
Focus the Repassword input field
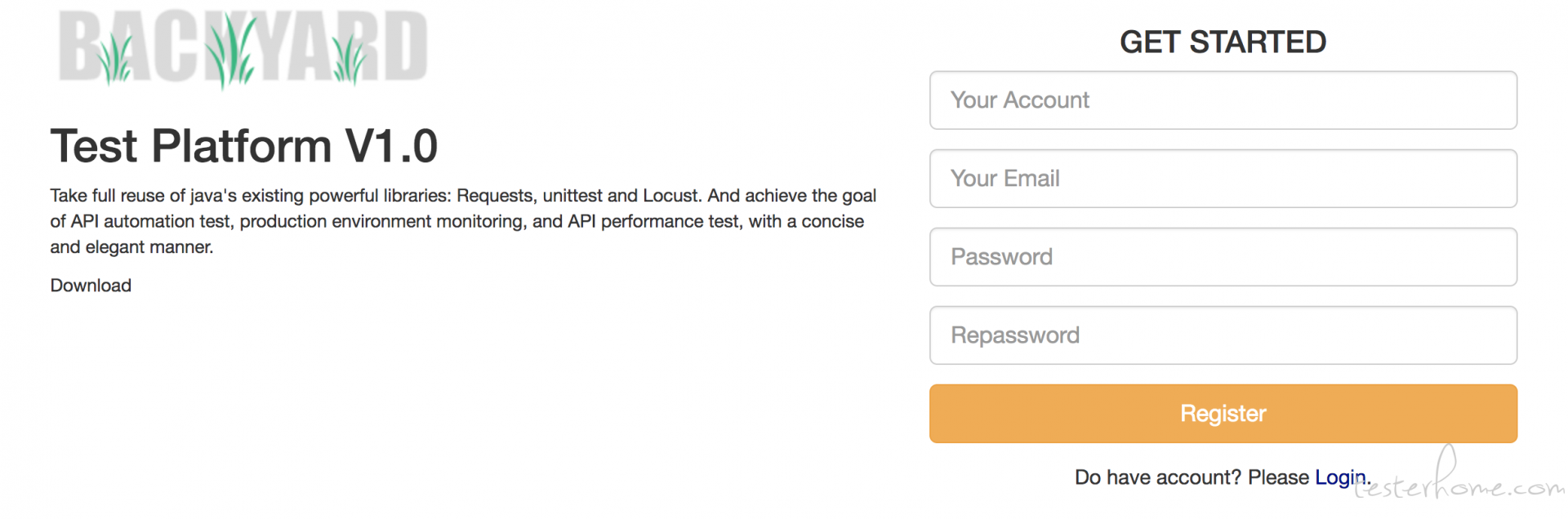pyautogui.click(x=1223, y=335)
